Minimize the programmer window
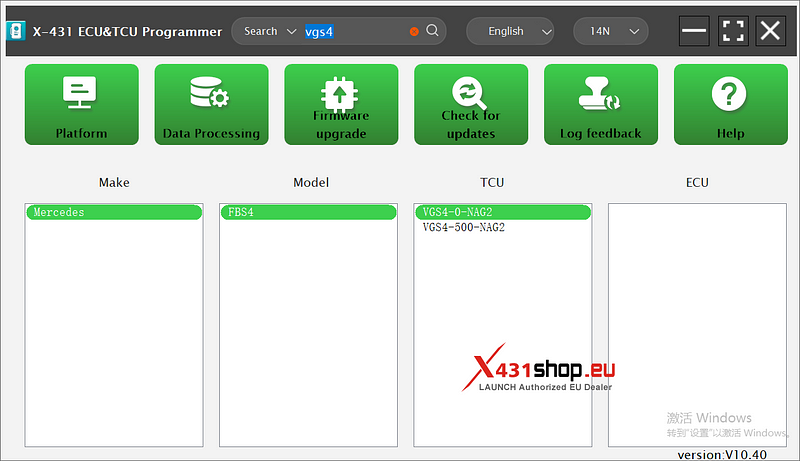This screenshot has height=461, width=800. (694, 31)
